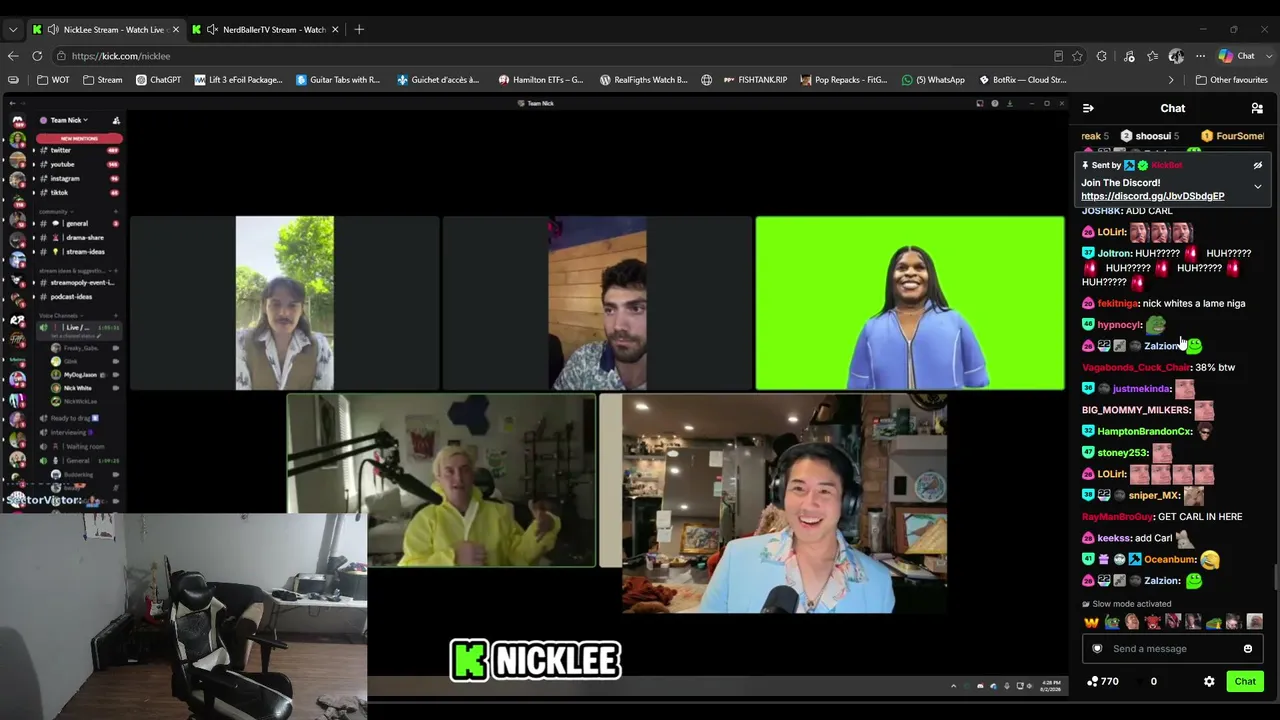Image resolution: width=1280 pixels, height=720 pixels.
Task: Click the channel points icon showing 770
Action: pyautogui.click(x=1093, y=682)
